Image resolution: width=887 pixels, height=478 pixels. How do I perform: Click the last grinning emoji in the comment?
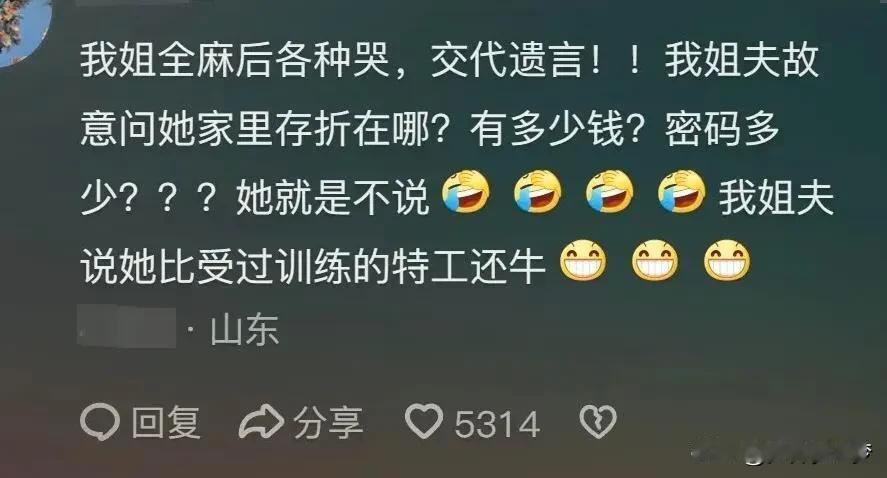727,261
